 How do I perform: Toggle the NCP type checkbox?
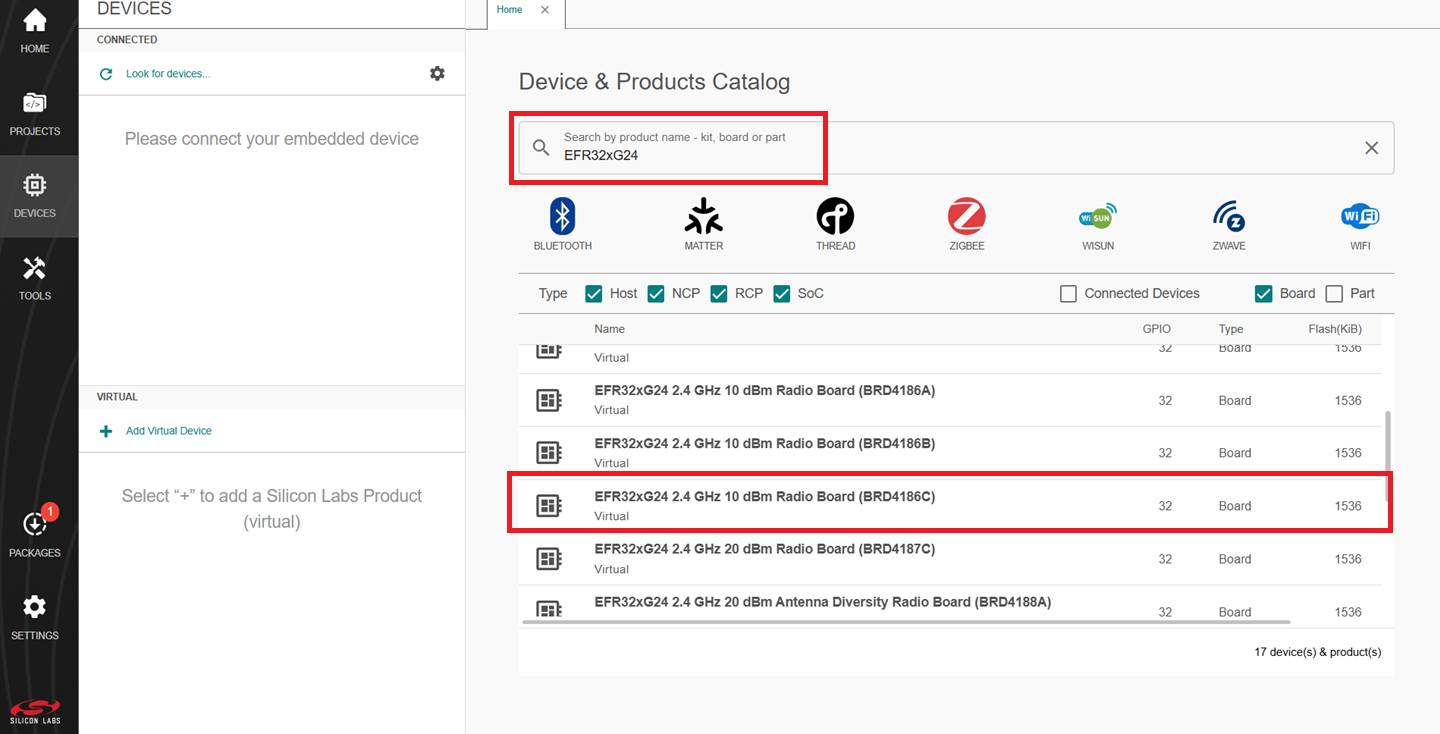point(656,293)
